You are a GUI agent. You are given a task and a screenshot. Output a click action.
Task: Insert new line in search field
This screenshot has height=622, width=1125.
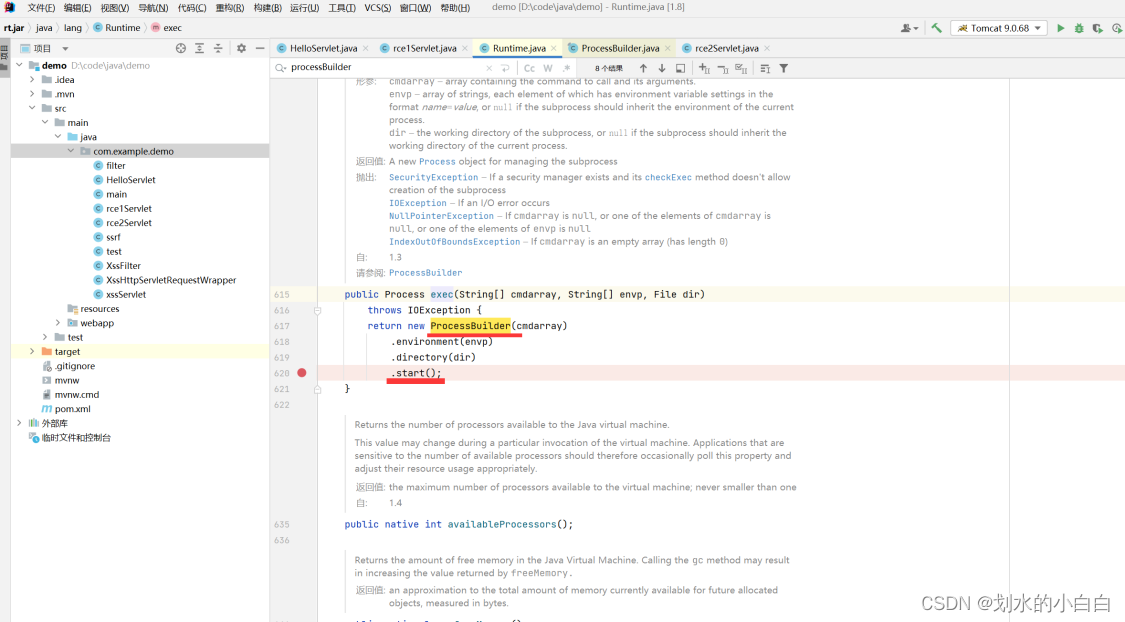(505, 68)
